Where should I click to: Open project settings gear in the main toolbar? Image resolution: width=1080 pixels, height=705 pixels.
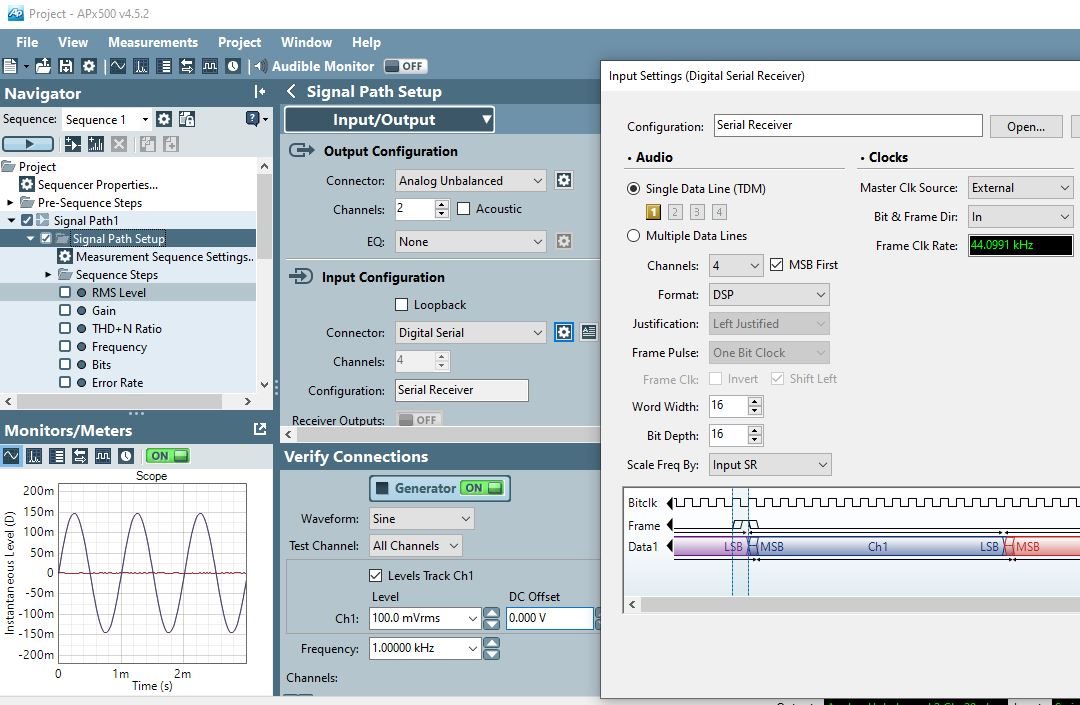pyautogui.click(x=89, y=66)
